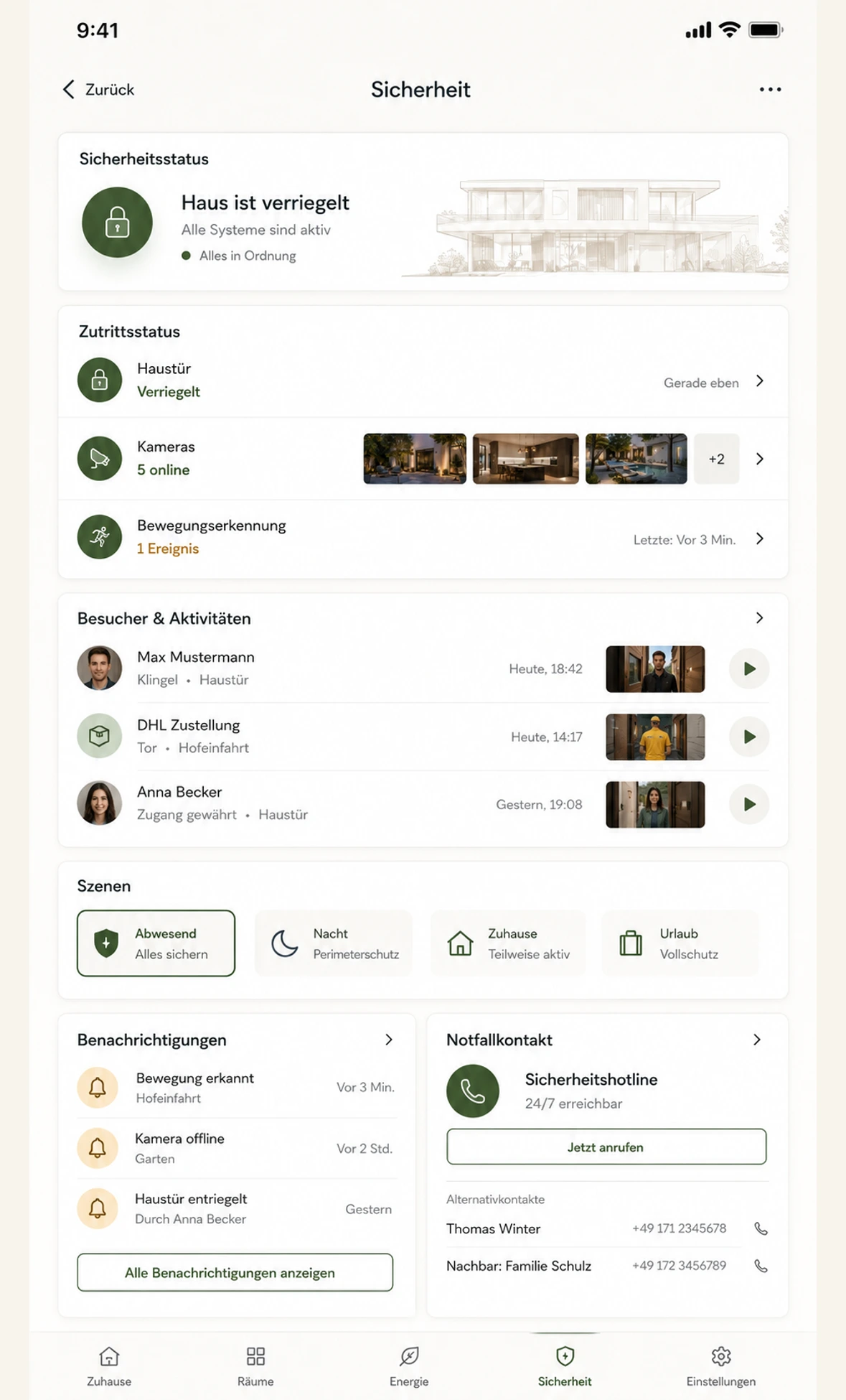Go back with Zurück

98,90
